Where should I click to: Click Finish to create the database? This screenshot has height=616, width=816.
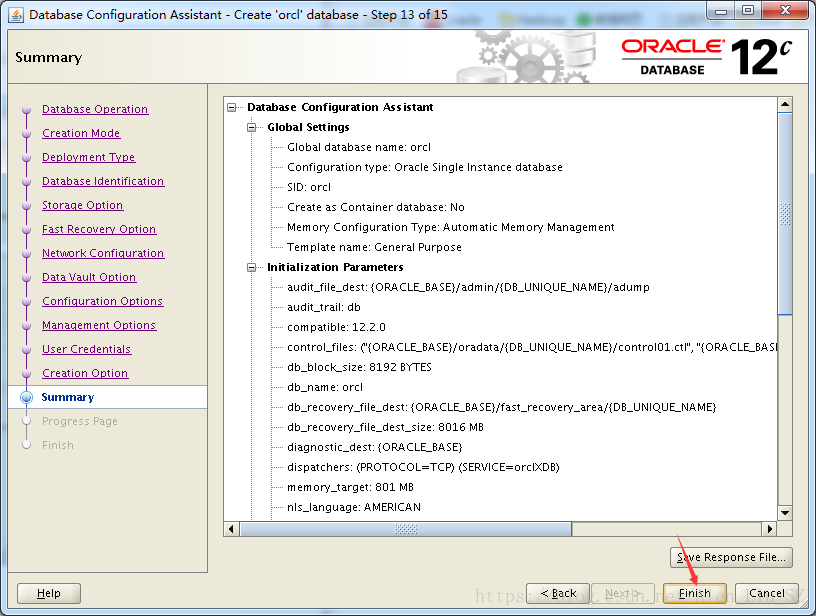[695, 593]
